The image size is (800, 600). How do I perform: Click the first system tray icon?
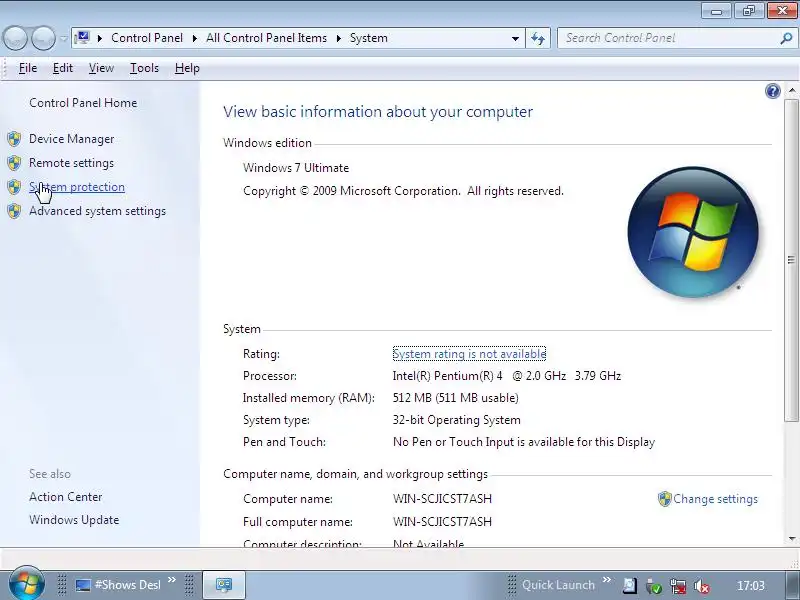pyautogui.click(x=630, y=586)
